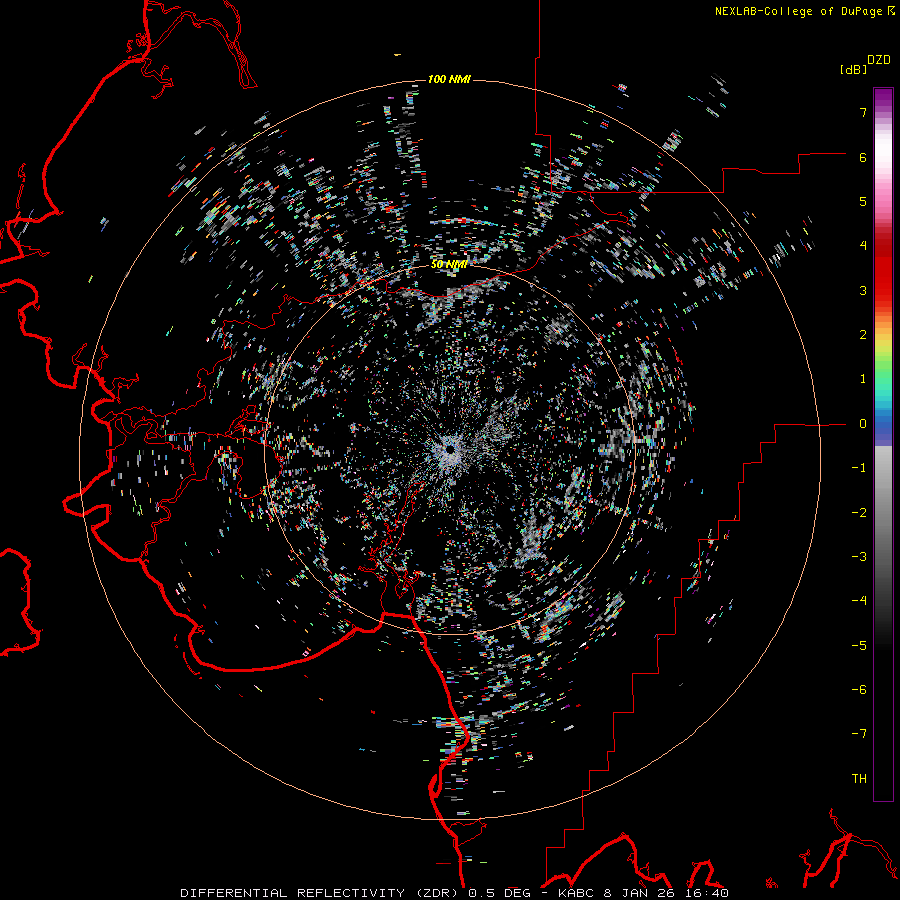Click the 100 NMI range ring label
Screen dimensions: 900x900
tap(449, 79)
